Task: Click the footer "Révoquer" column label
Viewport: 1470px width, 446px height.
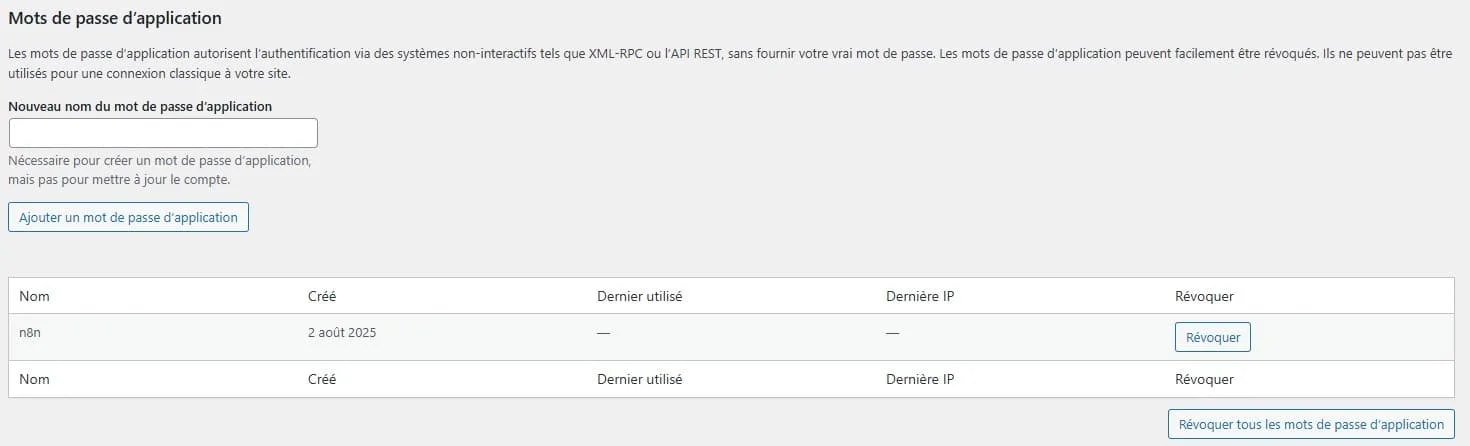Action: click(1204, 380)
